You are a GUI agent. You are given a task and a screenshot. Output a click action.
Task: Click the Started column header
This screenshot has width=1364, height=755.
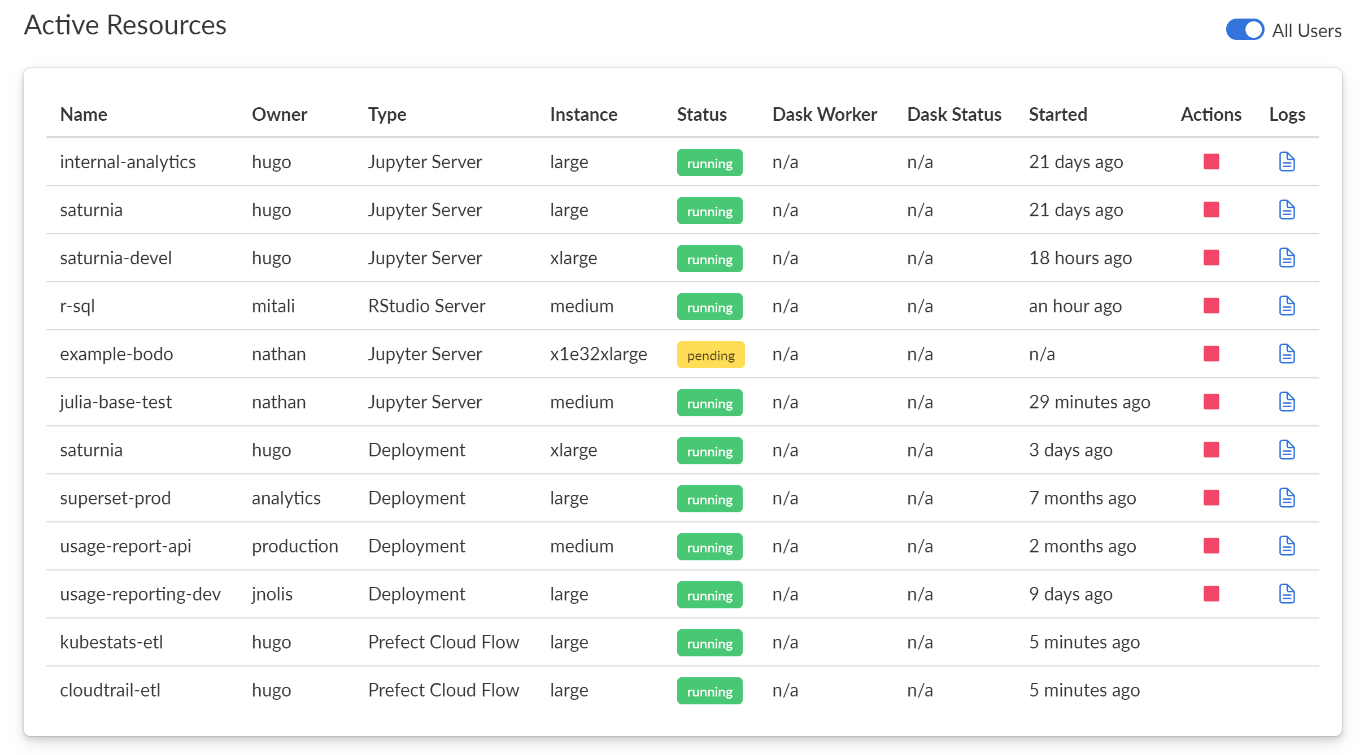(1058, 114)
